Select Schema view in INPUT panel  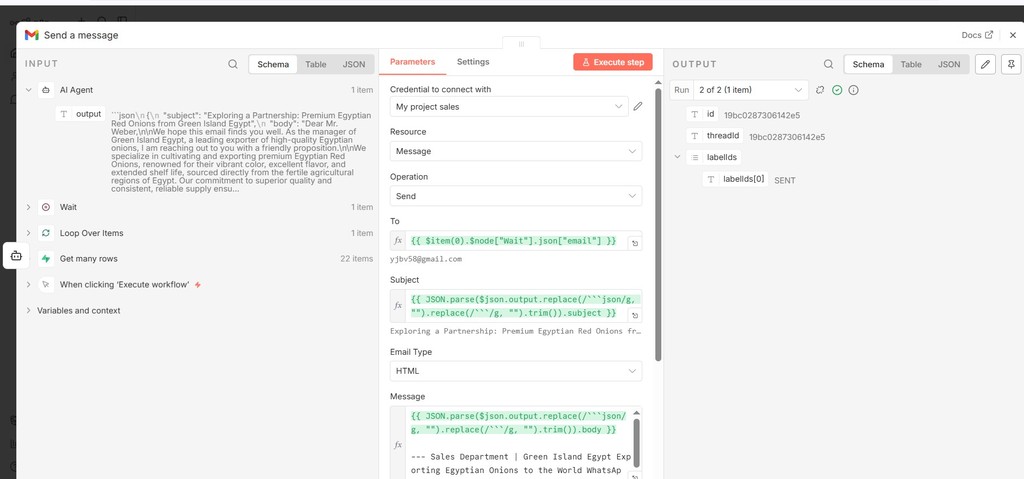click(273, 64)
